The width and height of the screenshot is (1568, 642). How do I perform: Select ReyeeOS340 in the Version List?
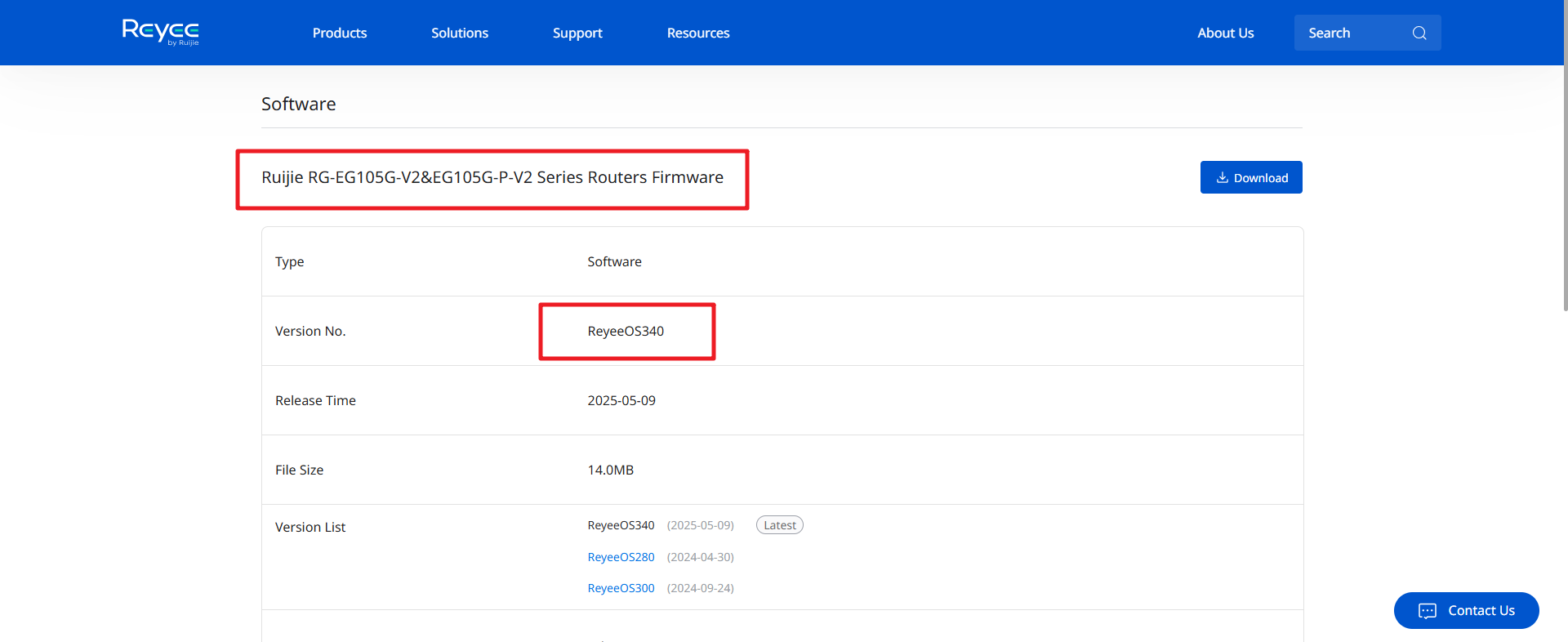click(x=621, y=525)
